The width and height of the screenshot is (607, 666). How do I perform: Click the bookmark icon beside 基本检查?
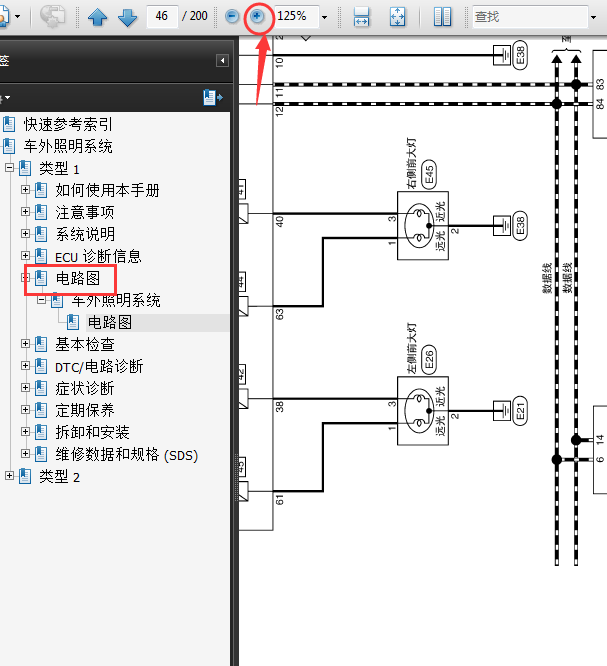[41, 344]
